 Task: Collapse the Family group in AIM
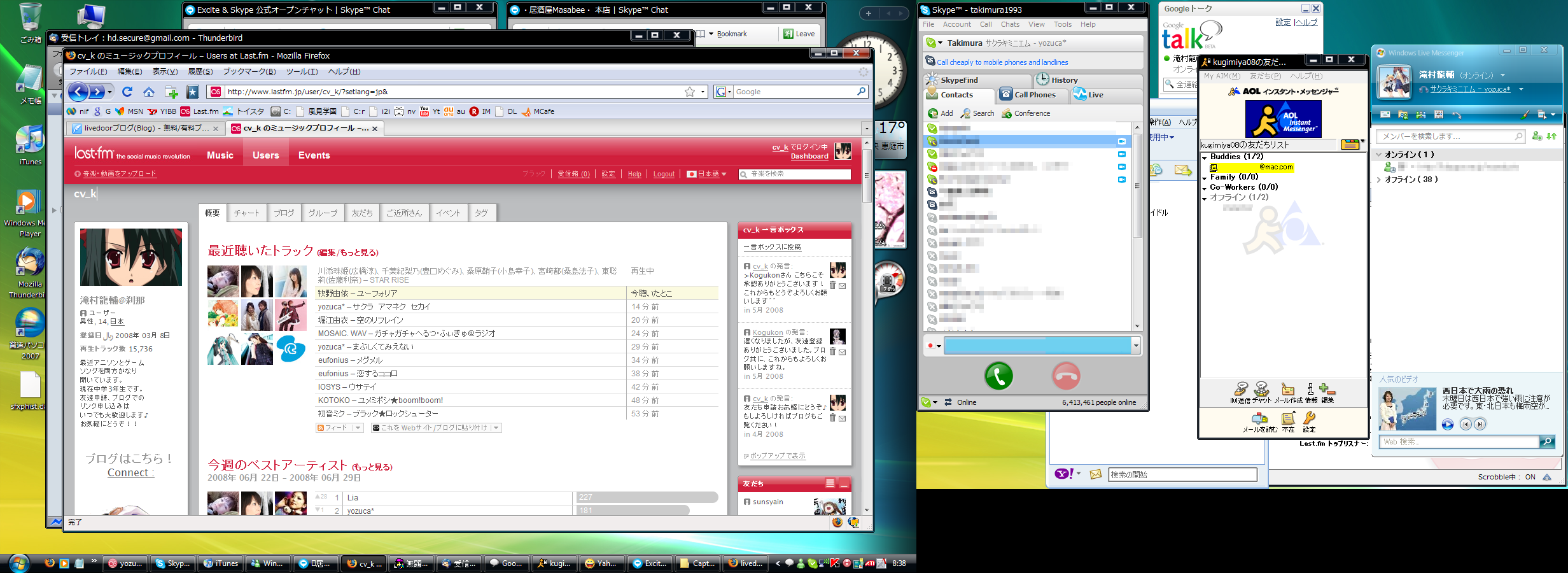pos(1204,178)
